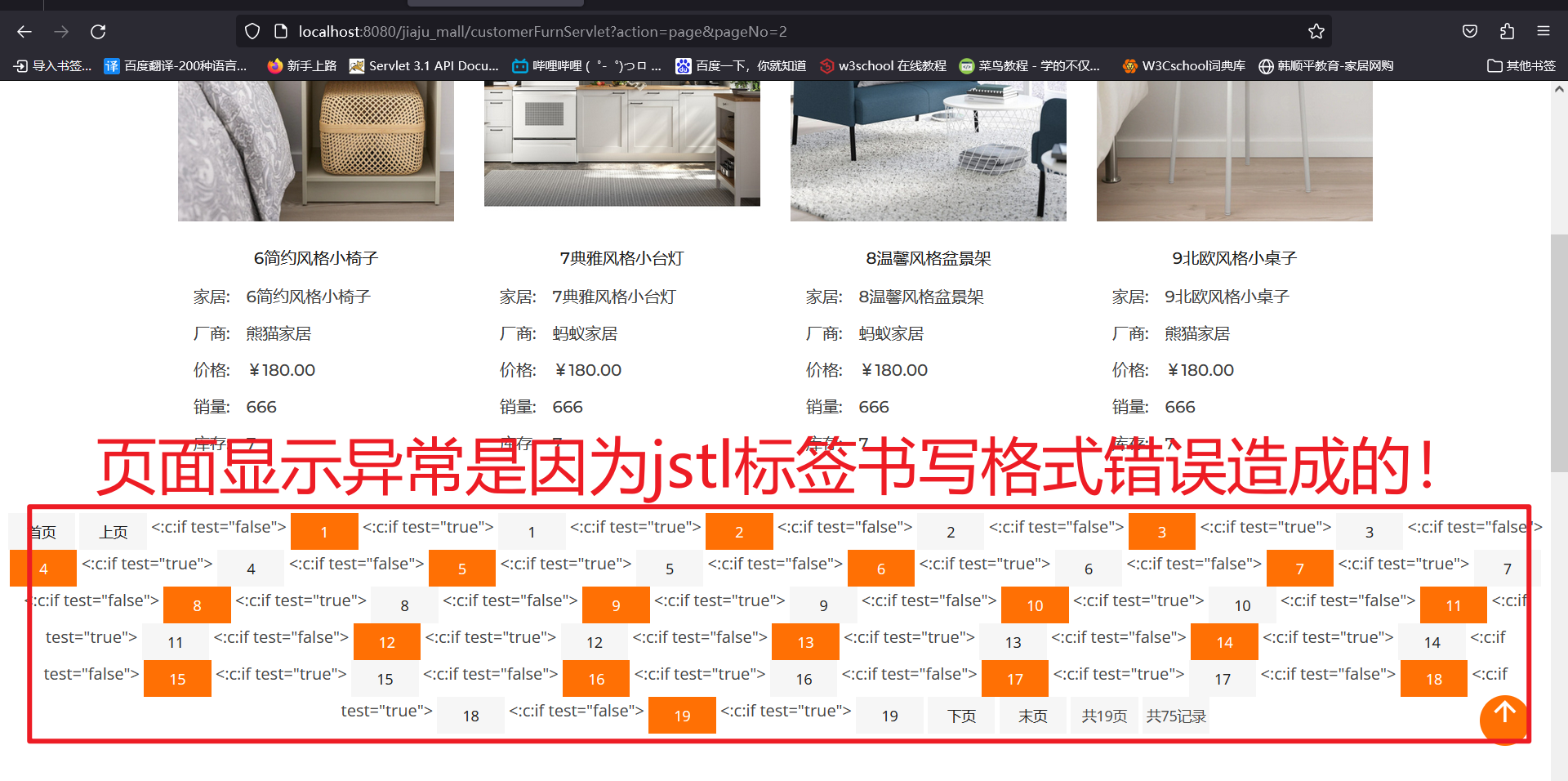Click orange page 15 button

(177, 679)
